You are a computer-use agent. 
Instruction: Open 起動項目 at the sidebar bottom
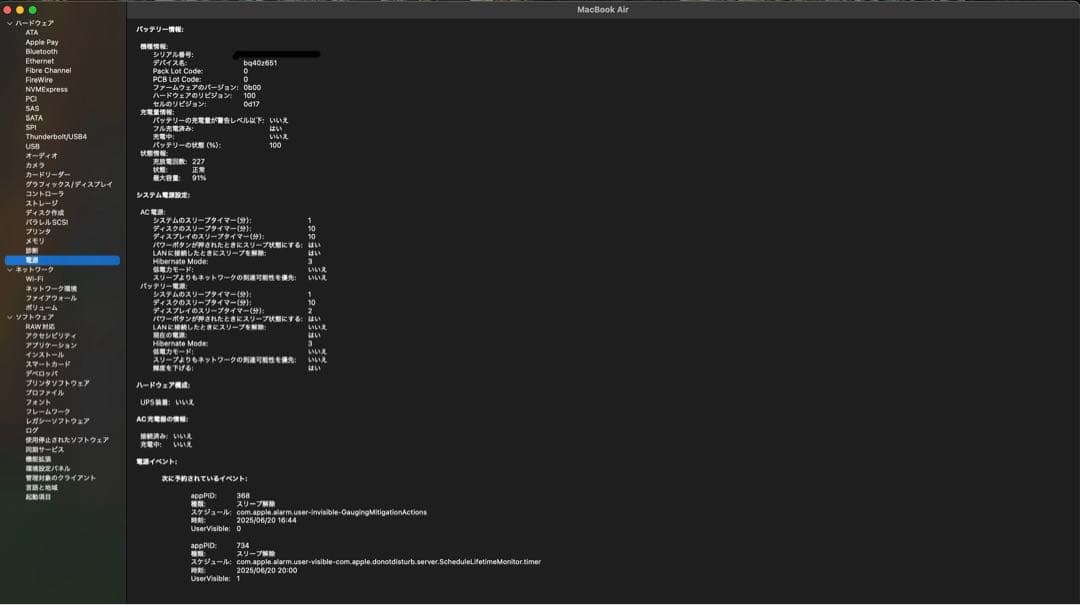38,497
